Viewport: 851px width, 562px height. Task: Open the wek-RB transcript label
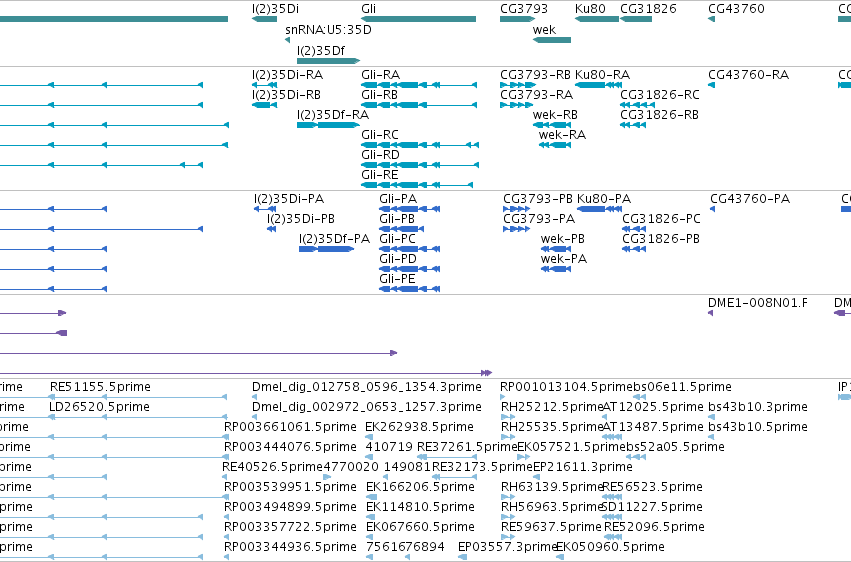point(555,115)
